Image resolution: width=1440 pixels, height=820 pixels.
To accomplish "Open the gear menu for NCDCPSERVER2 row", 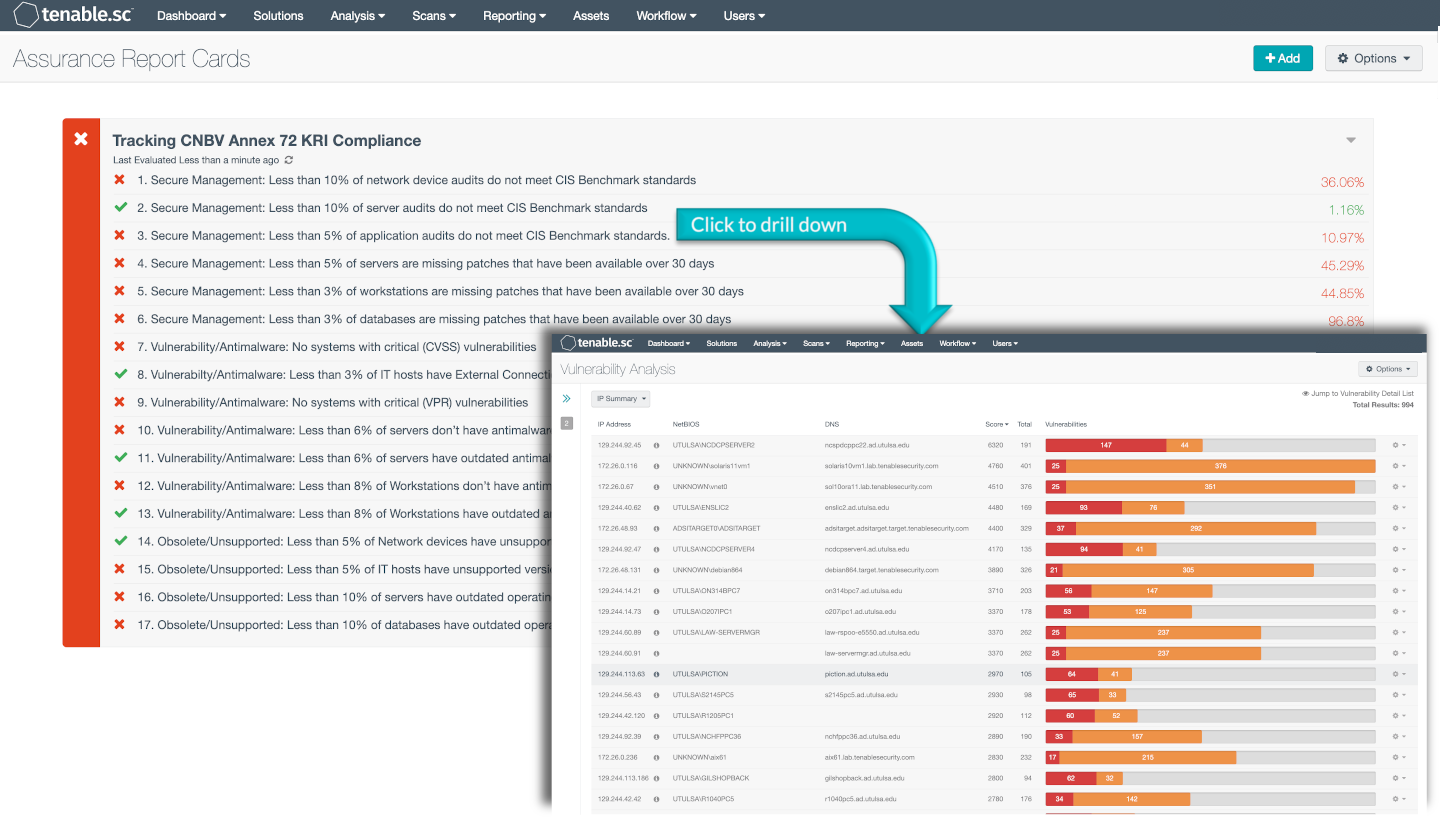I will (1400, 445).
